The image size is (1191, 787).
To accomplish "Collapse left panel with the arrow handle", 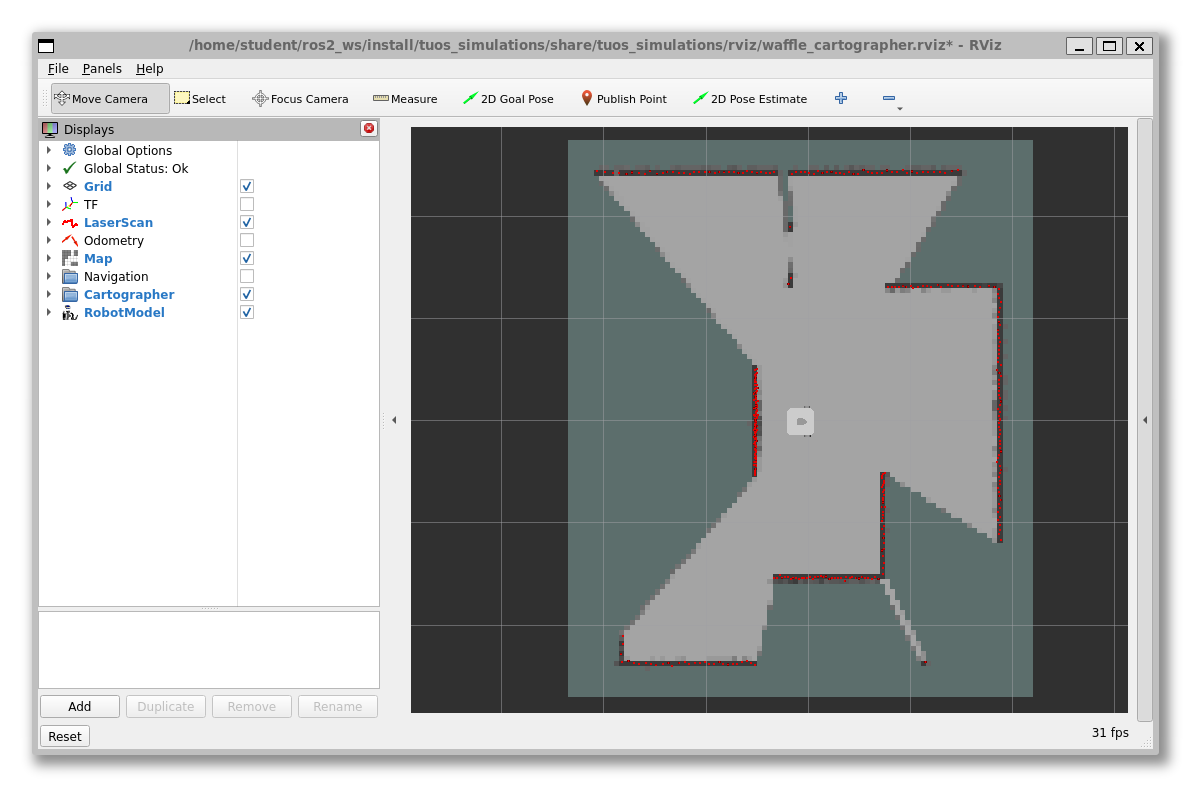I will (393, 420).
